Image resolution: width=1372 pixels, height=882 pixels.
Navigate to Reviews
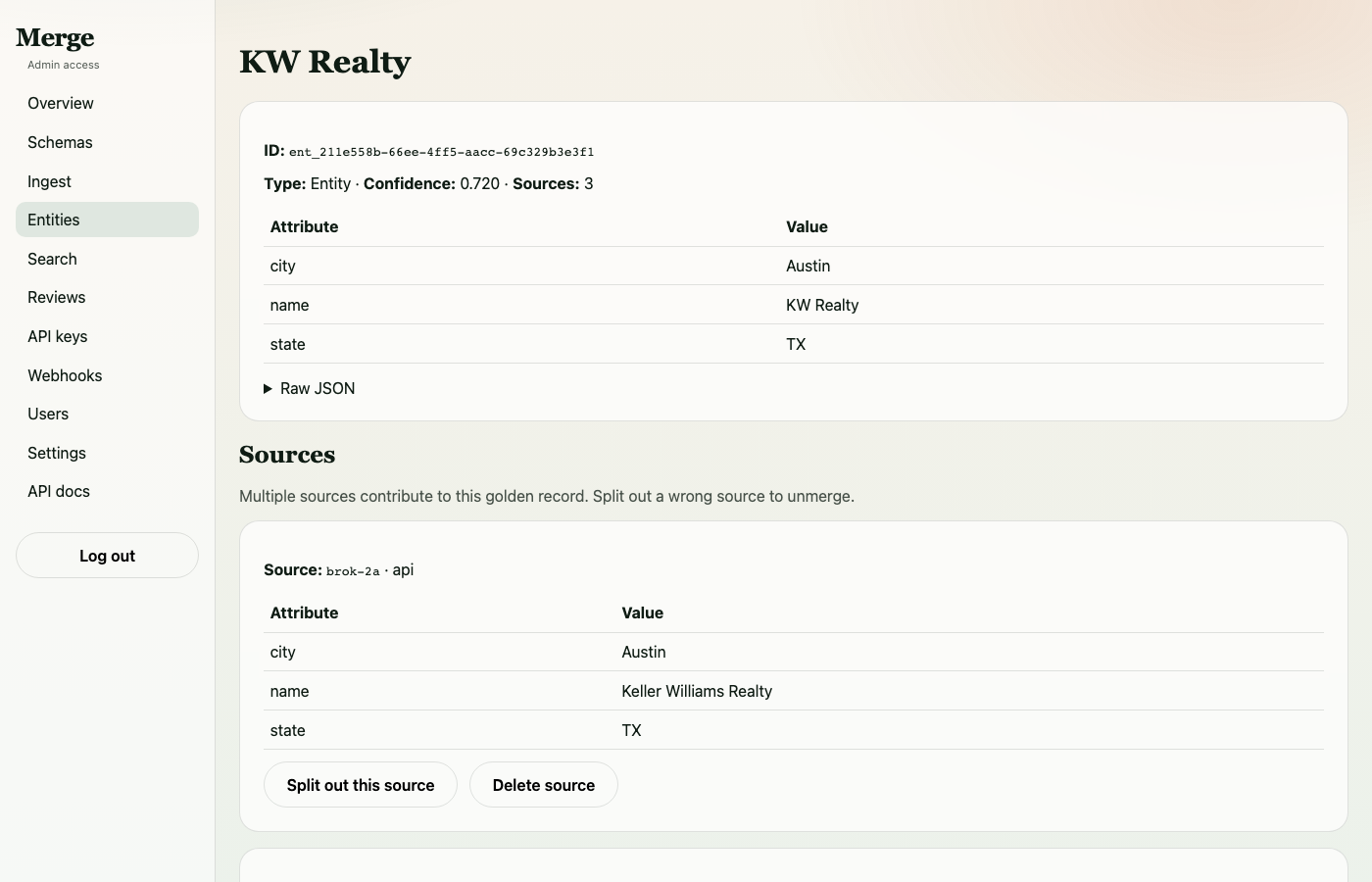click(107, 297)
